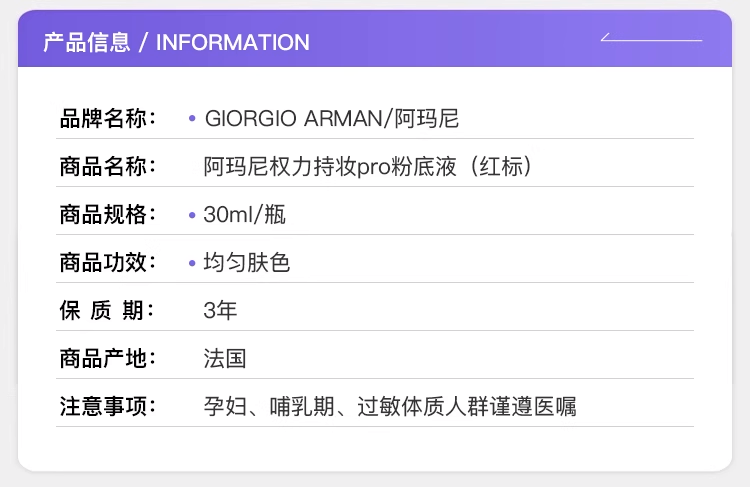Click shelf life value '3年'

pyautogui.click(x=220, y=310)
